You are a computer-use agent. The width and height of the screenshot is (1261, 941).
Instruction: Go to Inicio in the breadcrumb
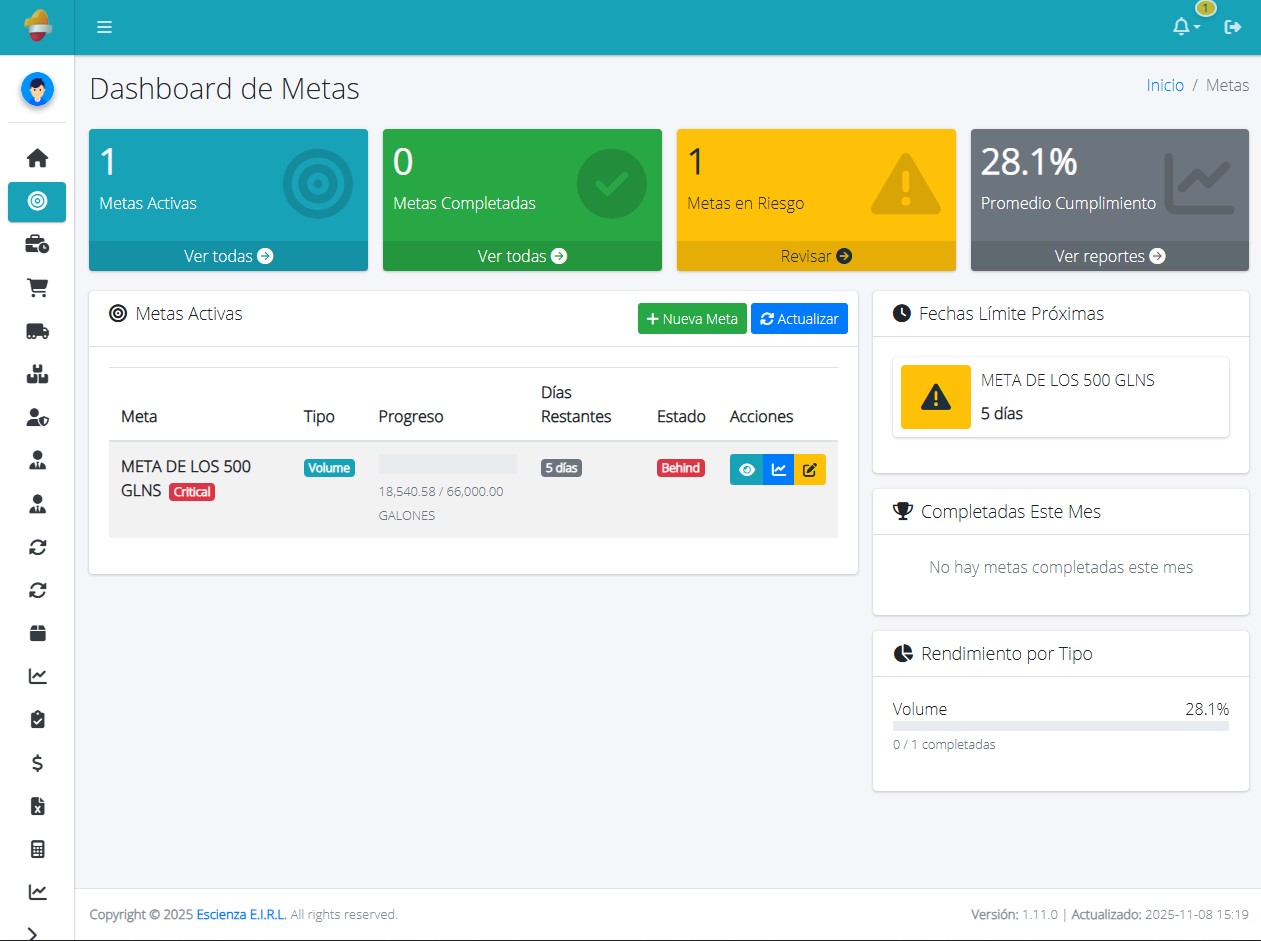pyautogui.click(x=1165, y=85)
